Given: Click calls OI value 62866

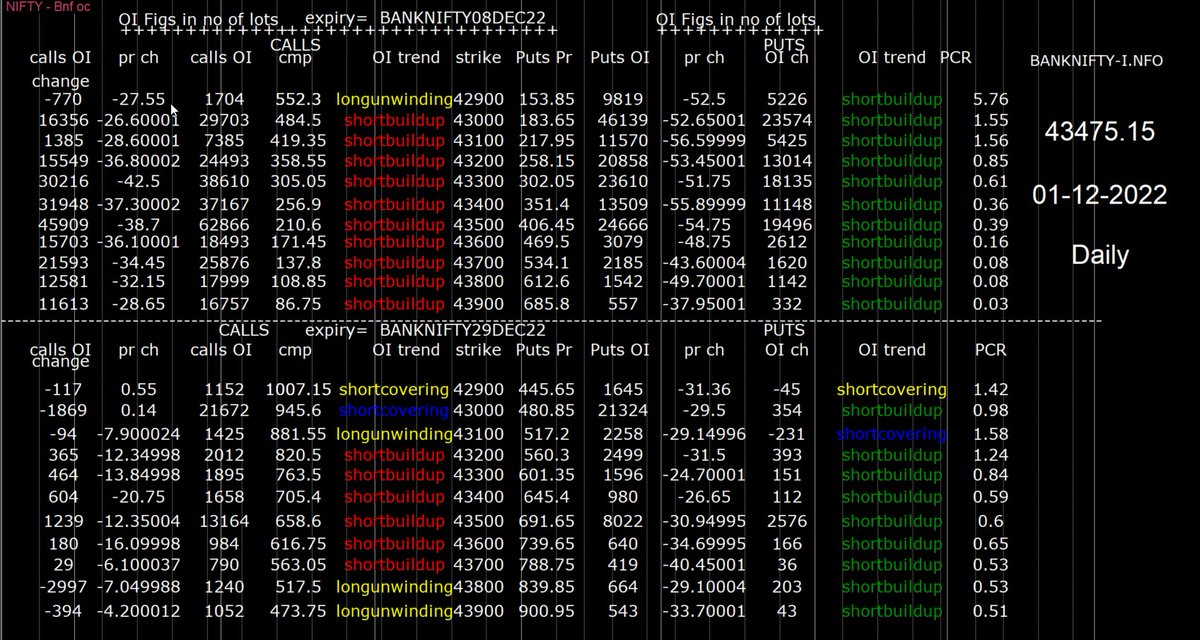Looking at the screenshot, I should (x=223, y=224).
